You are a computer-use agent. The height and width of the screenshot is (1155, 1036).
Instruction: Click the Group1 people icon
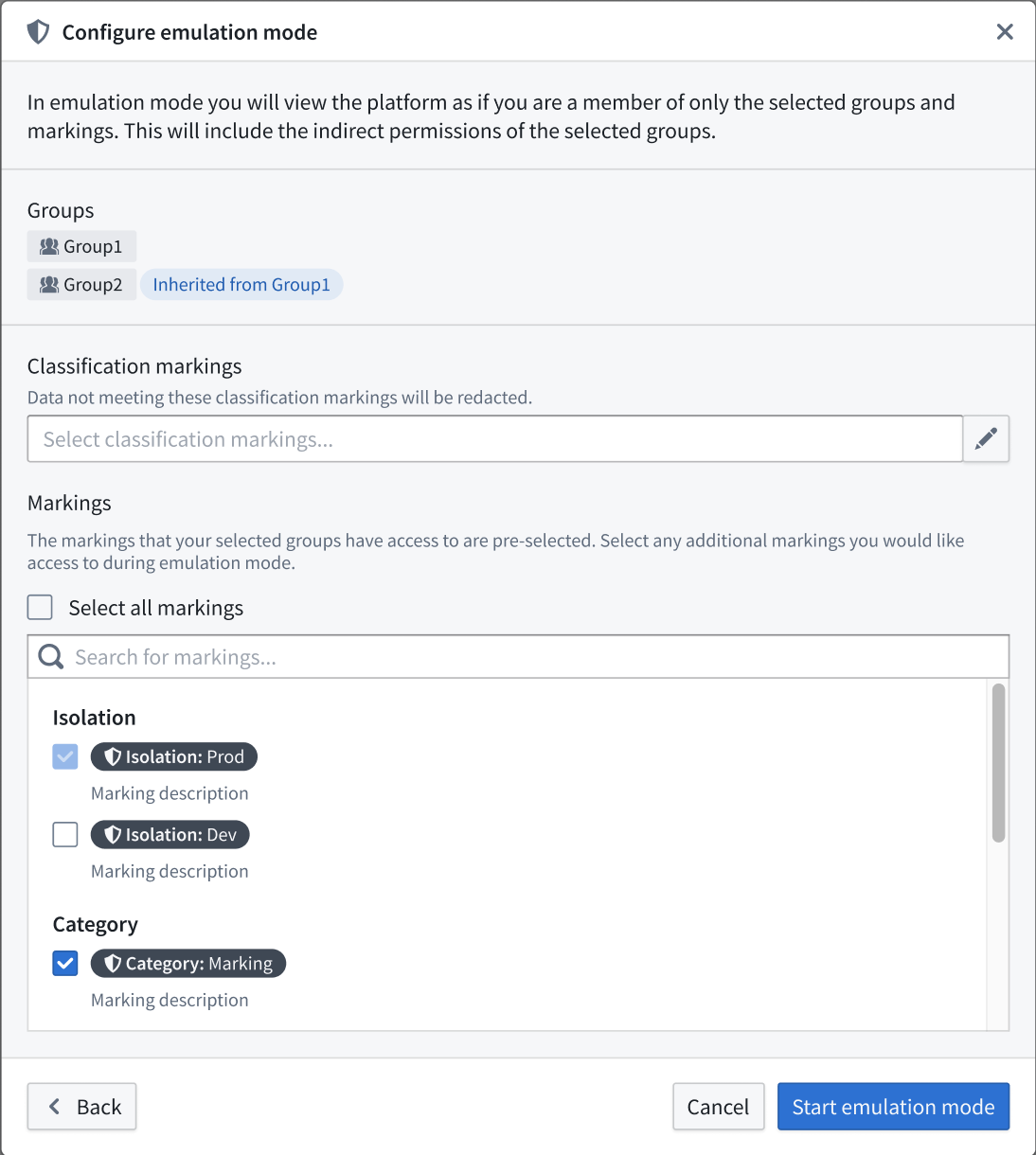coord(49,246)
